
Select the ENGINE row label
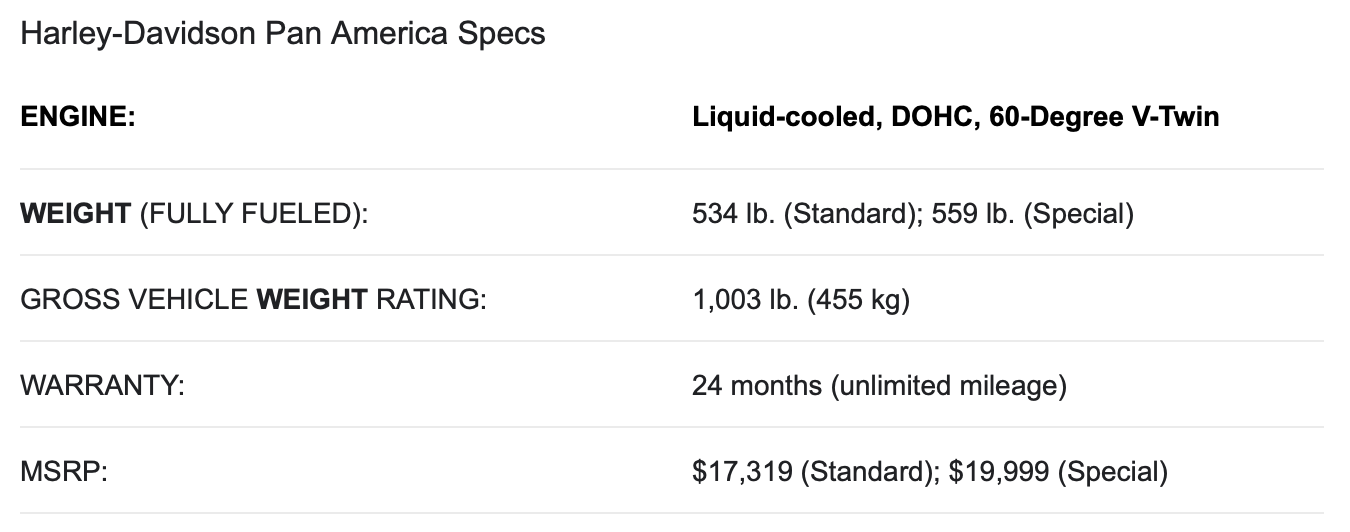(78, 117)
